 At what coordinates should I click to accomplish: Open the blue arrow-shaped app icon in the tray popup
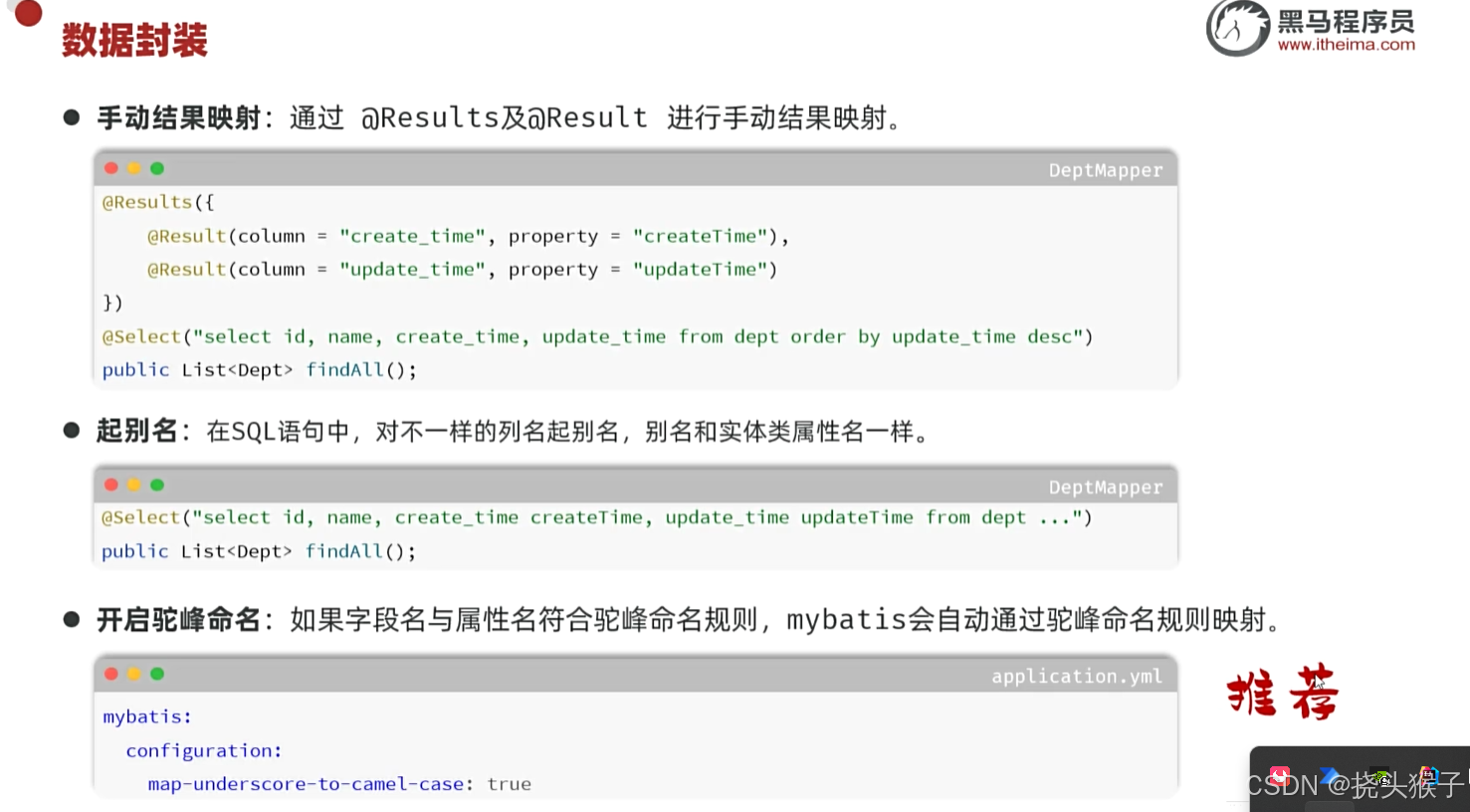click(1331, 777)
